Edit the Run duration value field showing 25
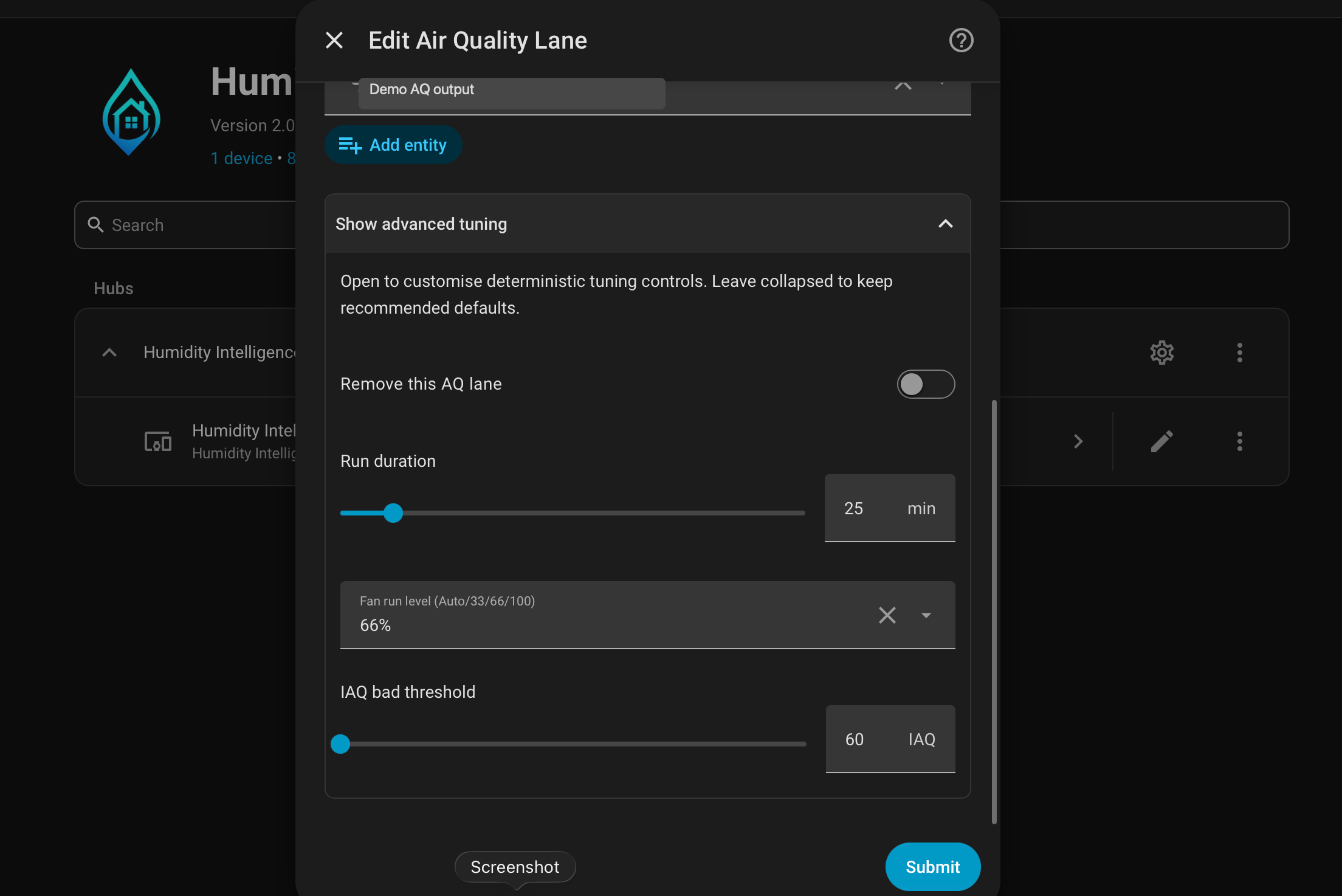The width and height of the screenshot is (1342, 896). (890, 508)
